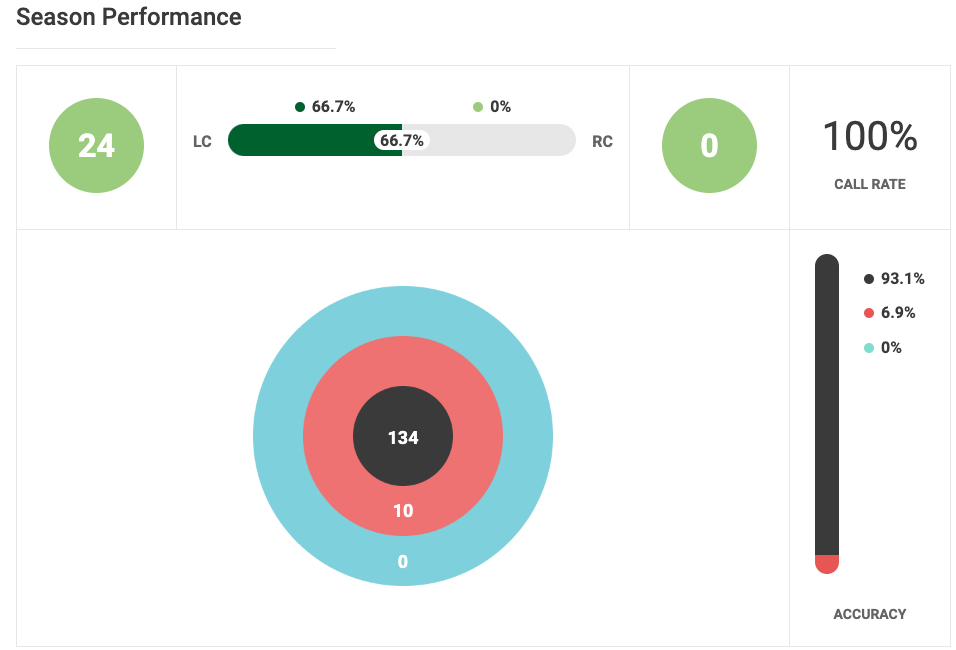This screenshot has width=956, height=650.
Task: Click the LC label
Action: (202, 142)
